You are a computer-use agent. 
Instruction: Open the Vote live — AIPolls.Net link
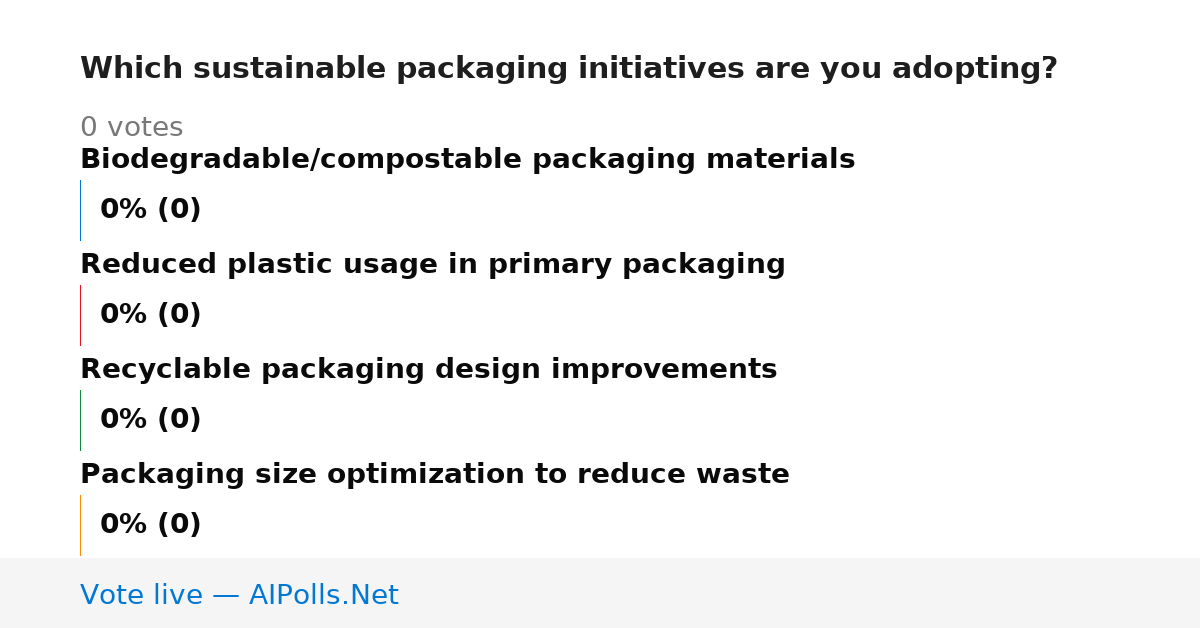[239, 595]
